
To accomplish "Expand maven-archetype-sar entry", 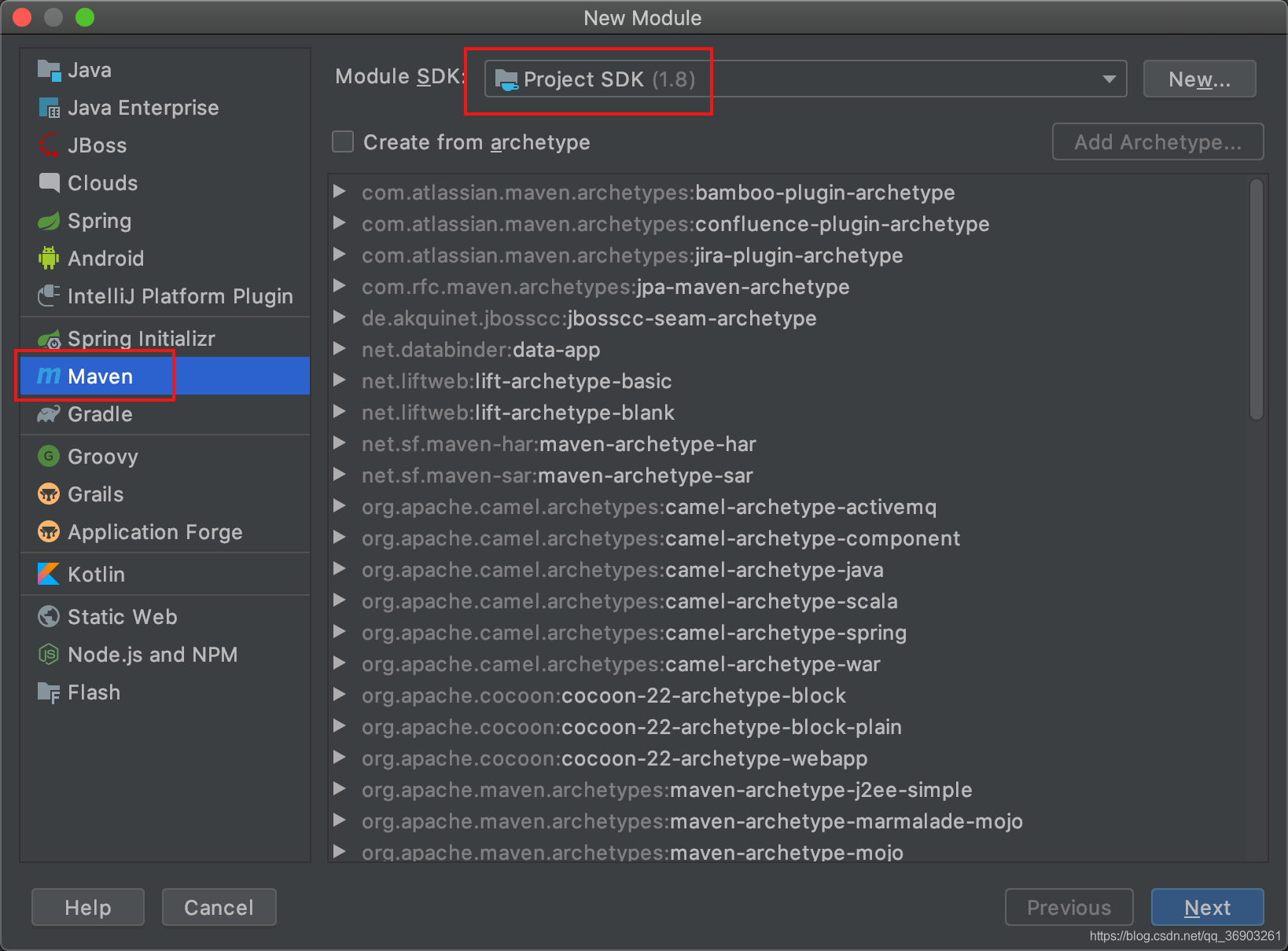I will click(340, 475).
